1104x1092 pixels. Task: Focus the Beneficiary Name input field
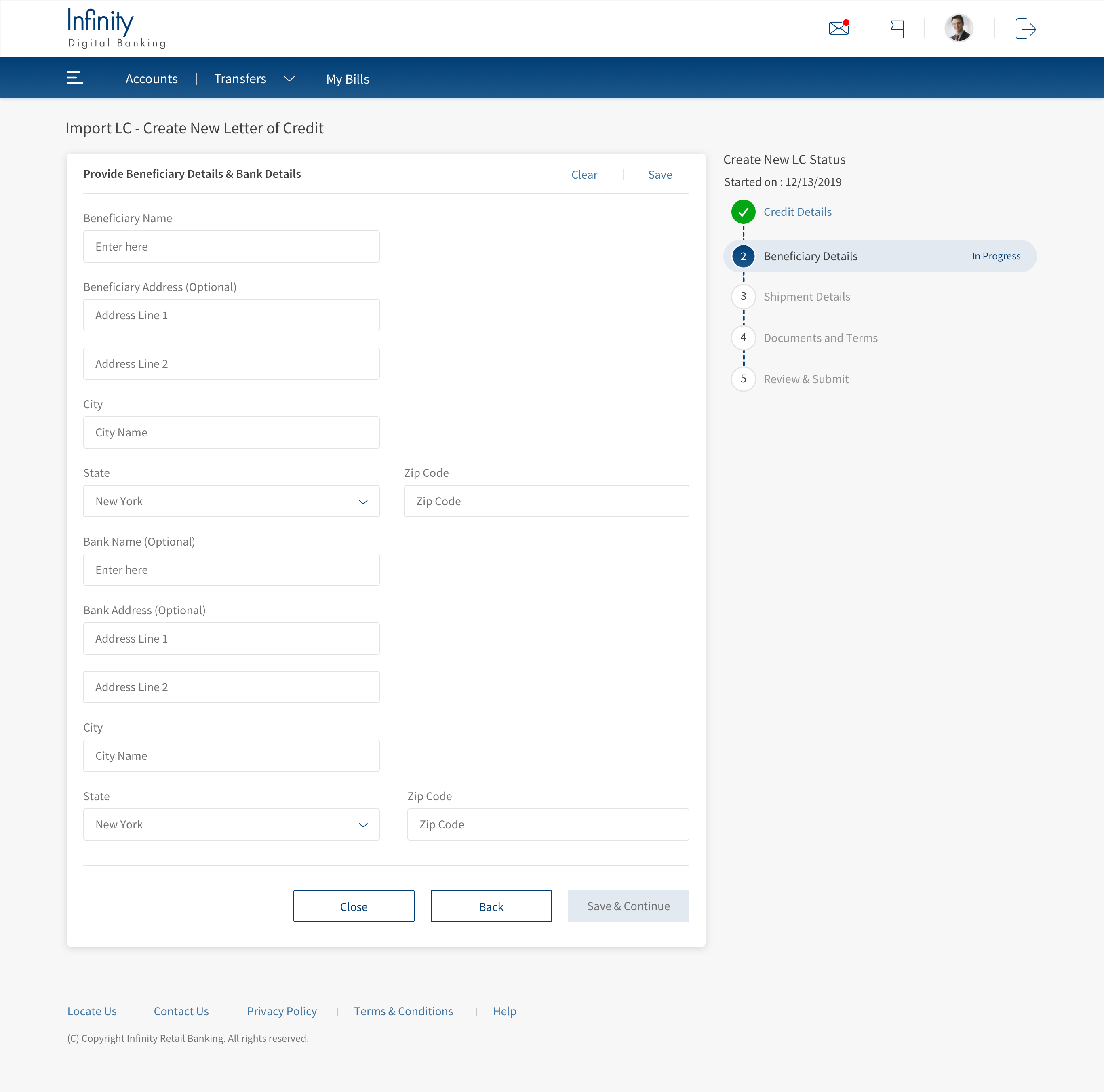tap(232, 247)
